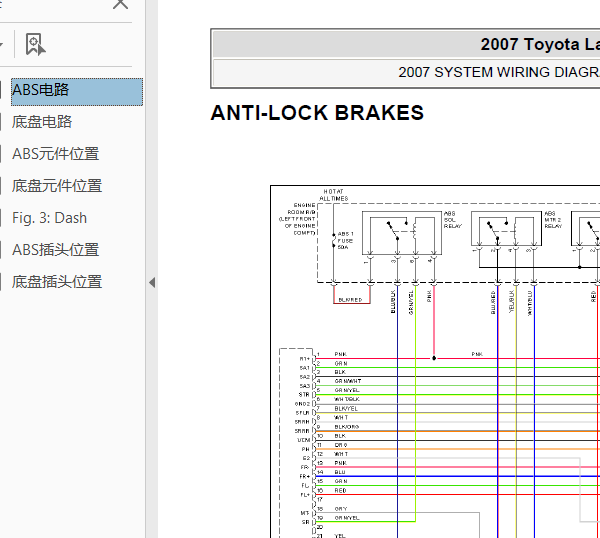The image size is (600, 538).
Task: Open the Fig. 3: Dash bookmark
Action: 49,218
